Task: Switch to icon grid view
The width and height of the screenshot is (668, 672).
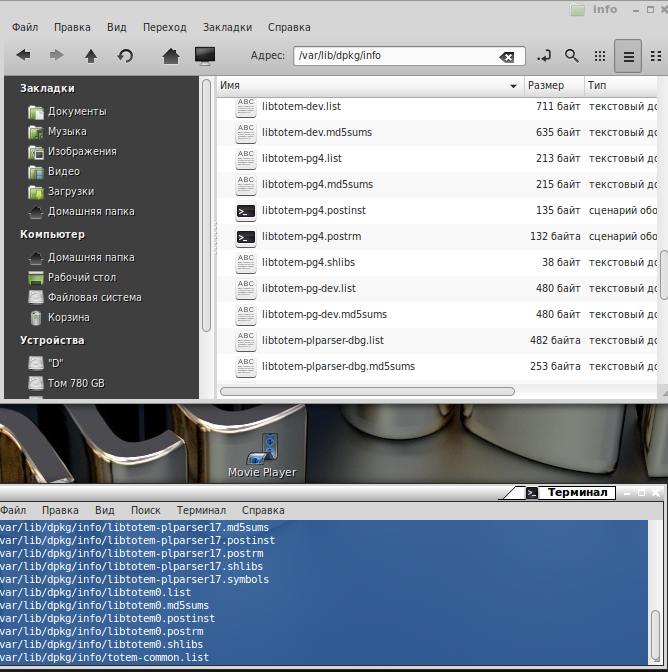Action: click(x=600, y=57)
